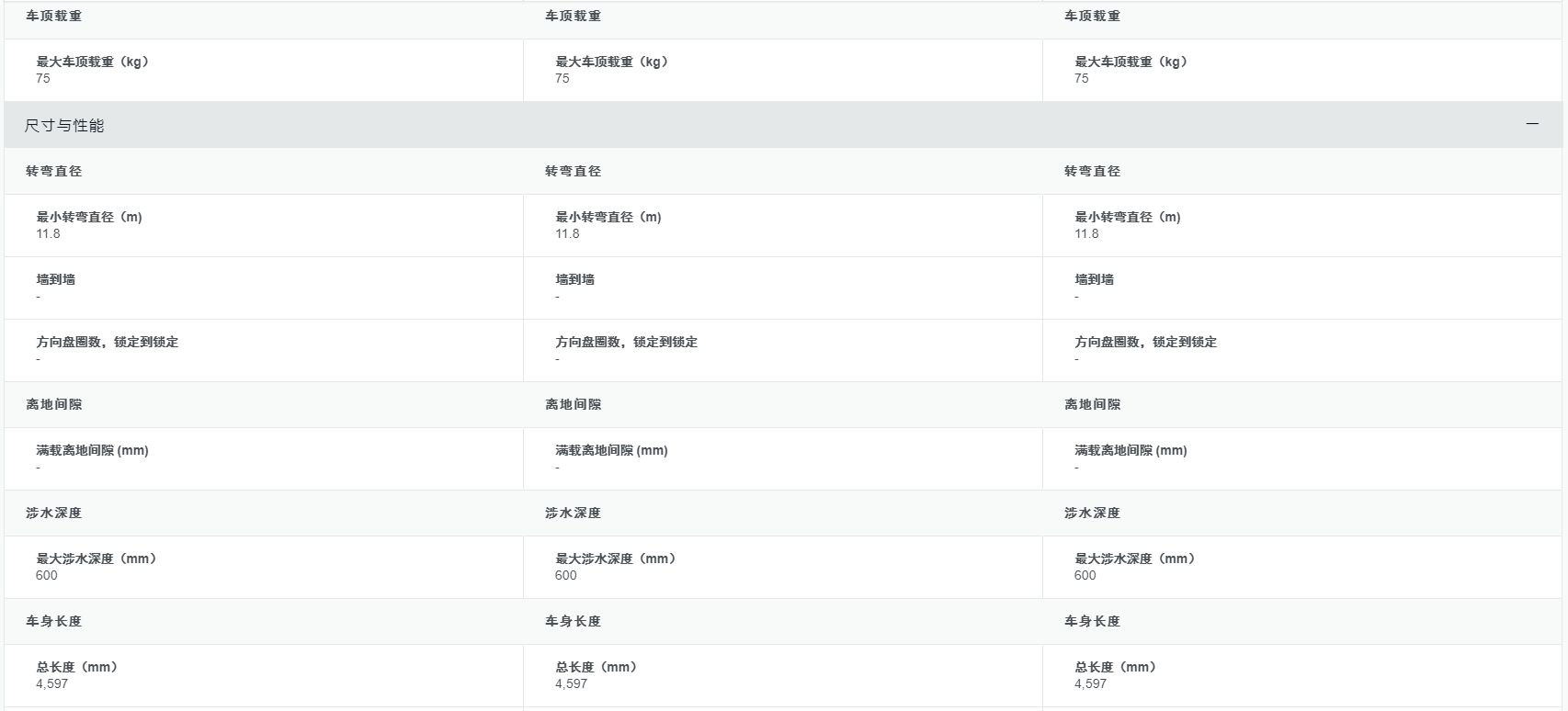Select 车顶载重 heading in the left column
The width and height of the screenshot is (1568, 711).
pos(53,17)
